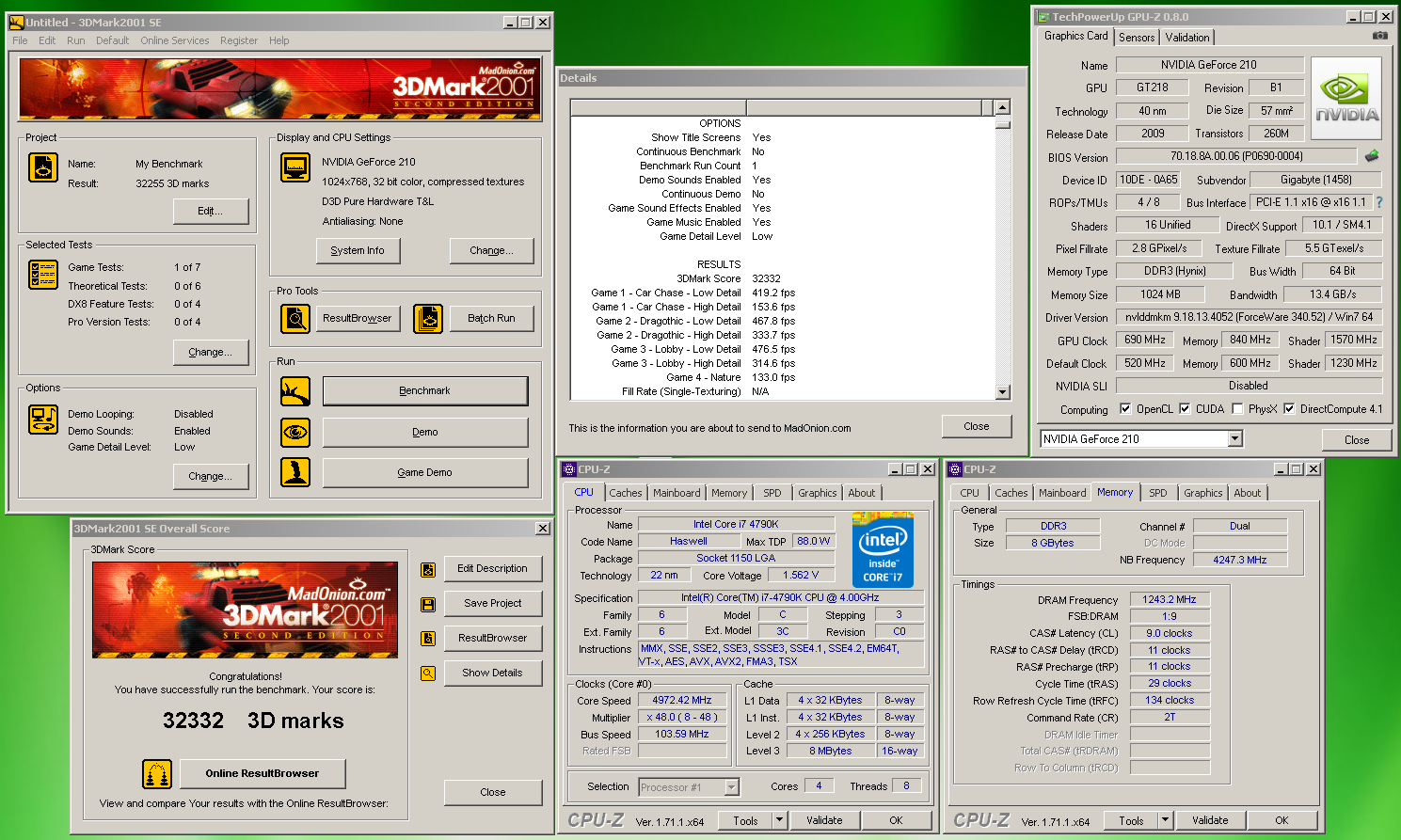The image size is (1401, 840).
Task: Open the Online Services menu
Action: (x=175, y=40)
